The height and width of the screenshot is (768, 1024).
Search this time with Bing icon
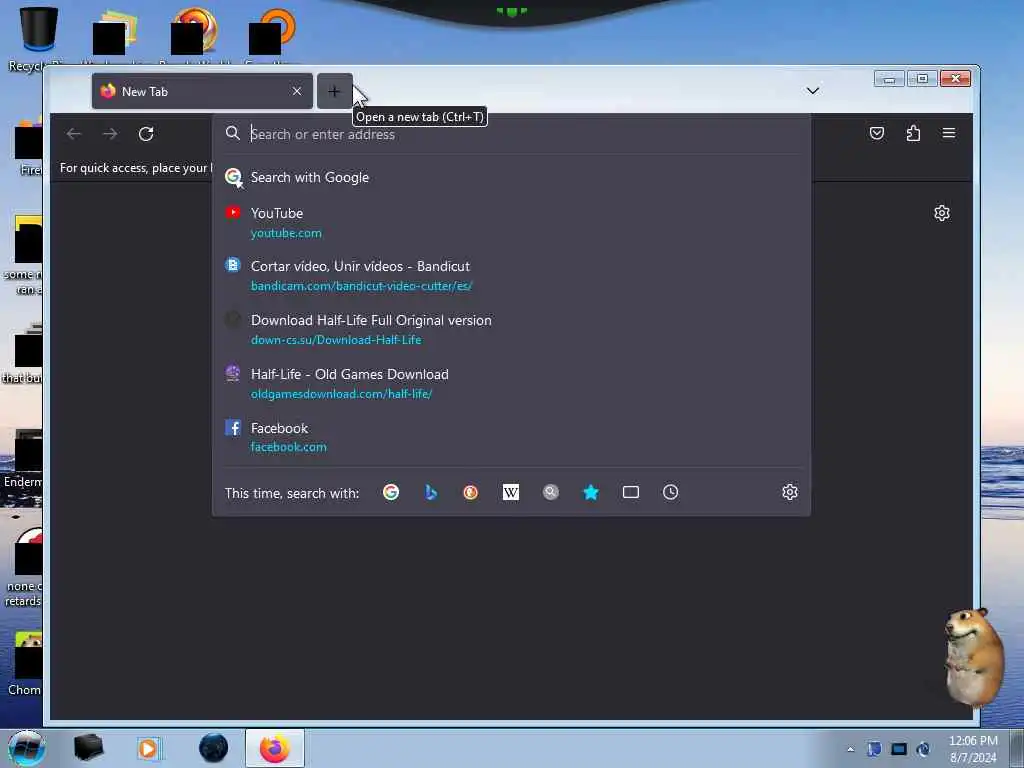point(430,492)
